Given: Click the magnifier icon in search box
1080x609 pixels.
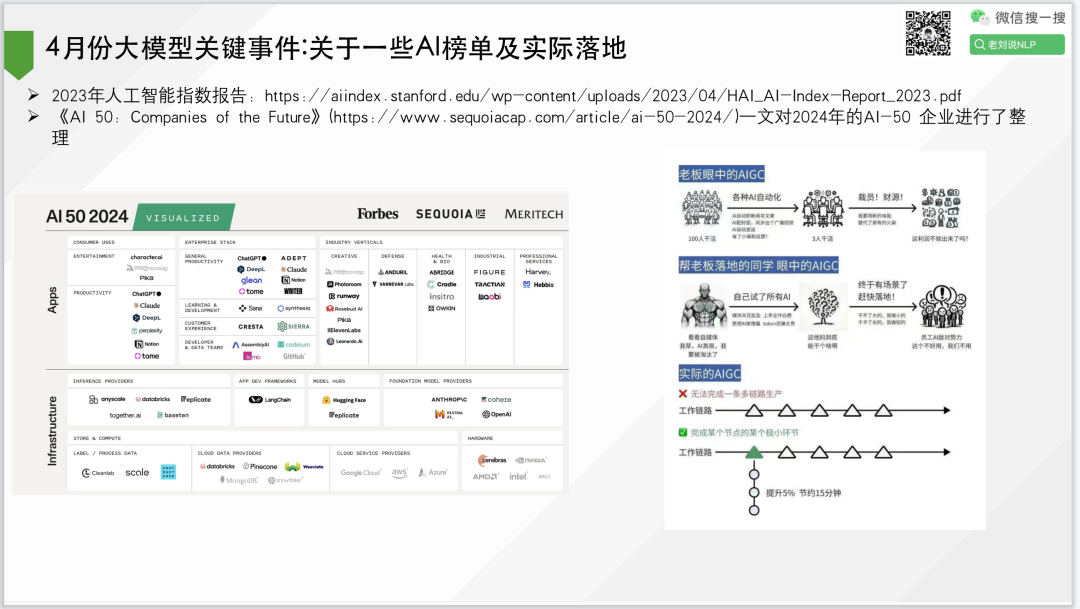Looking at the screenshot, I should pos(979,45).
